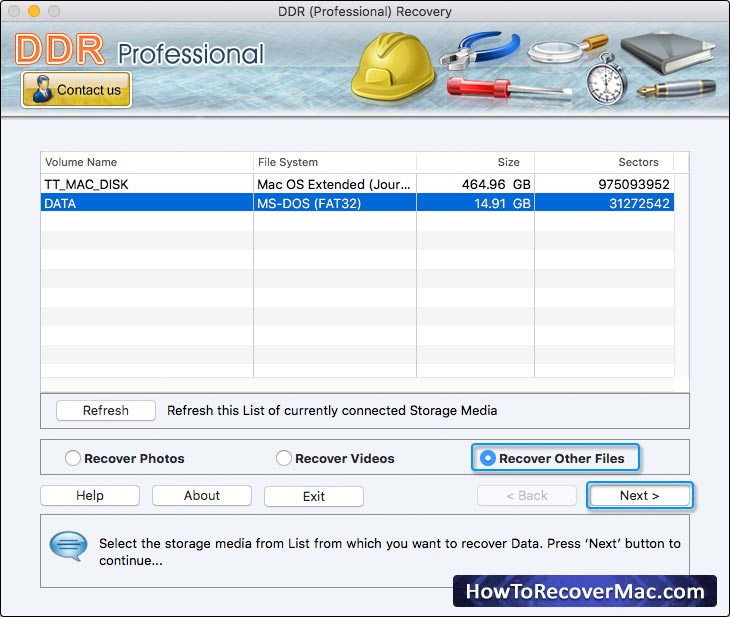
Task: Go to next step with Next
Action: (x=640, y=495)
